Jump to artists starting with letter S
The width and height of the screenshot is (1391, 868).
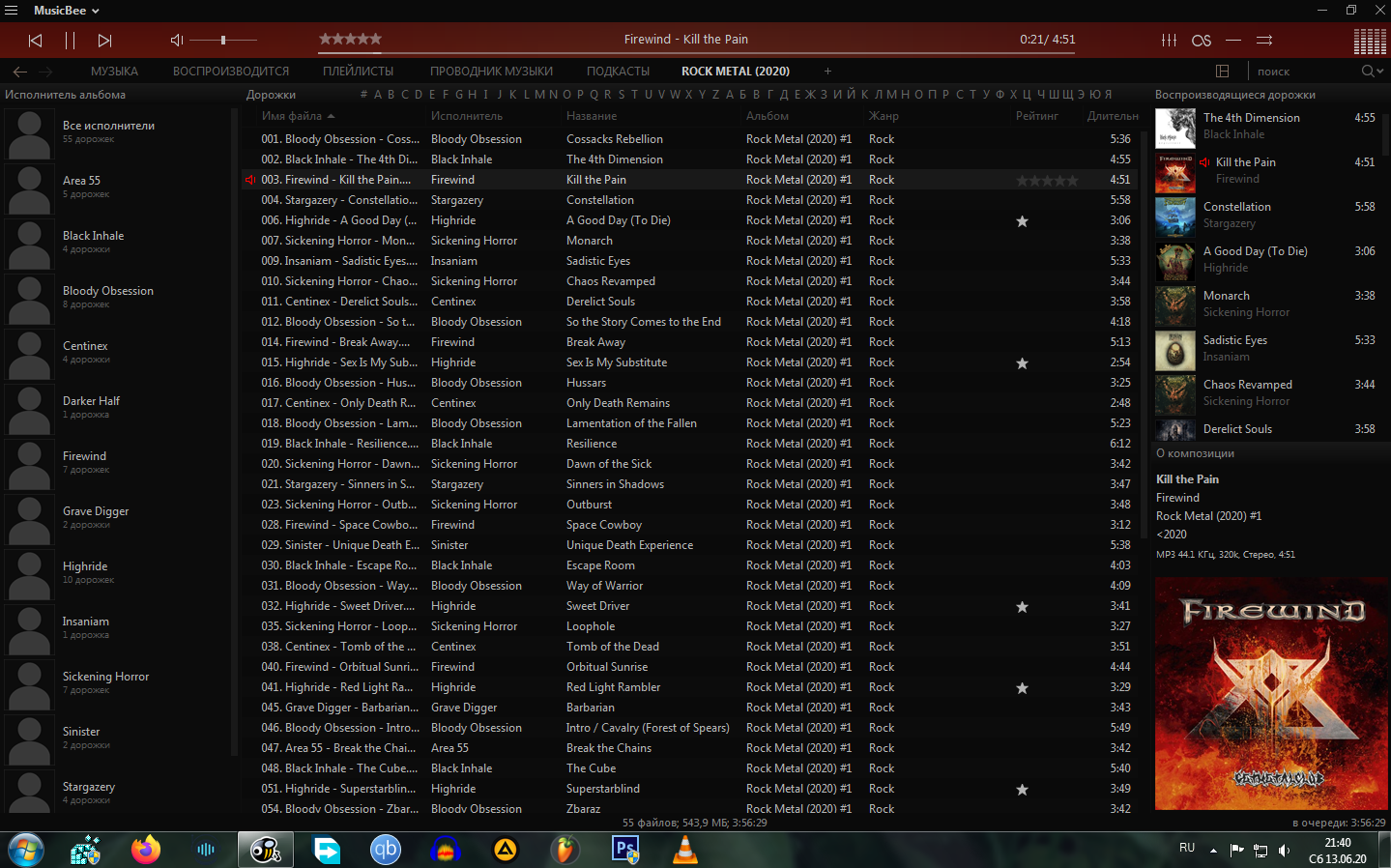[621, 95]
